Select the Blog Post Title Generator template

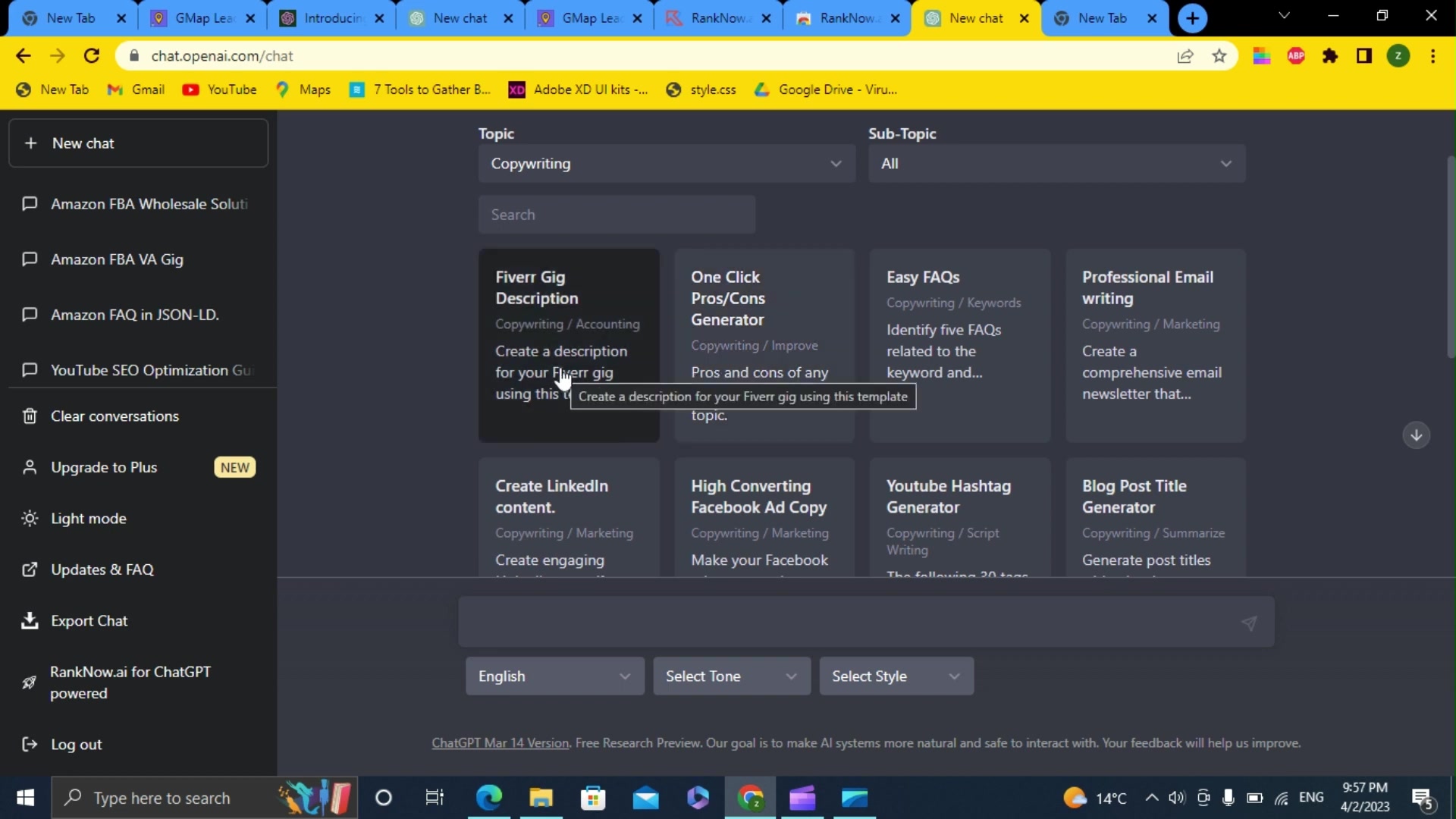(1156, 517)
